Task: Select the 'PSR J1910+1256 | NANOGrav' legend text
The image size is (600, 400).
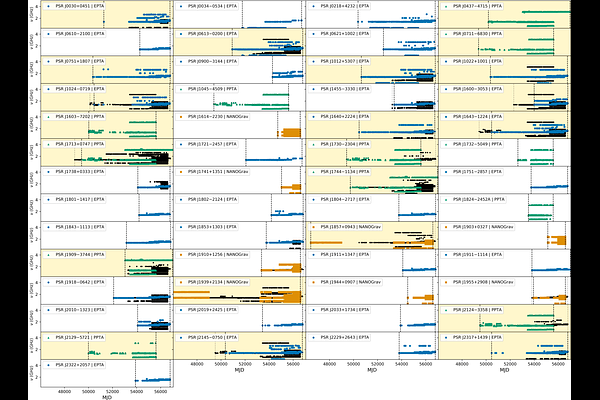Action: [218, 255]
